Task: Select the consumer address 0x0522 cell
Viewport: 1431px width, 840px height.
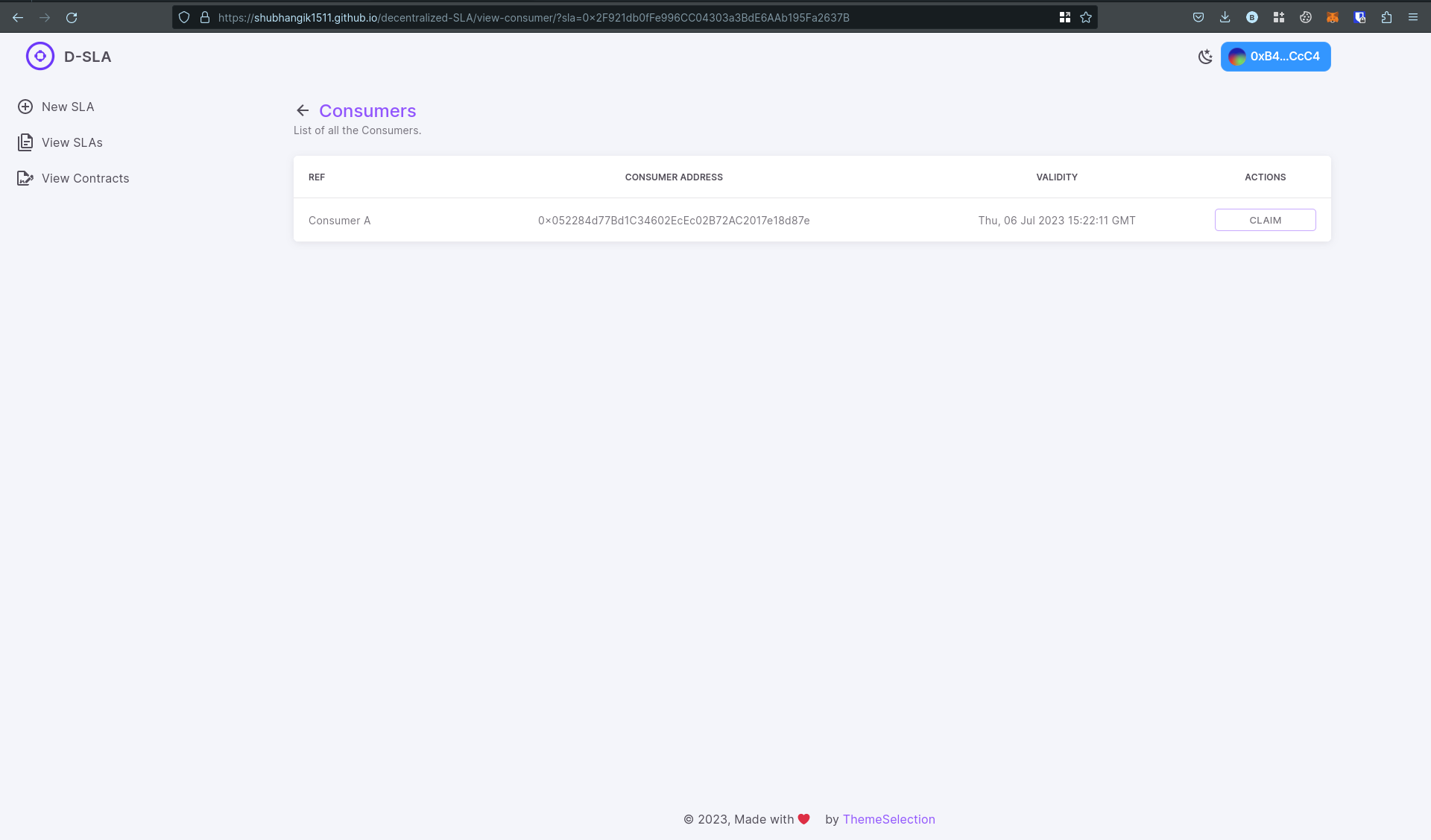Action: point(674,221)
